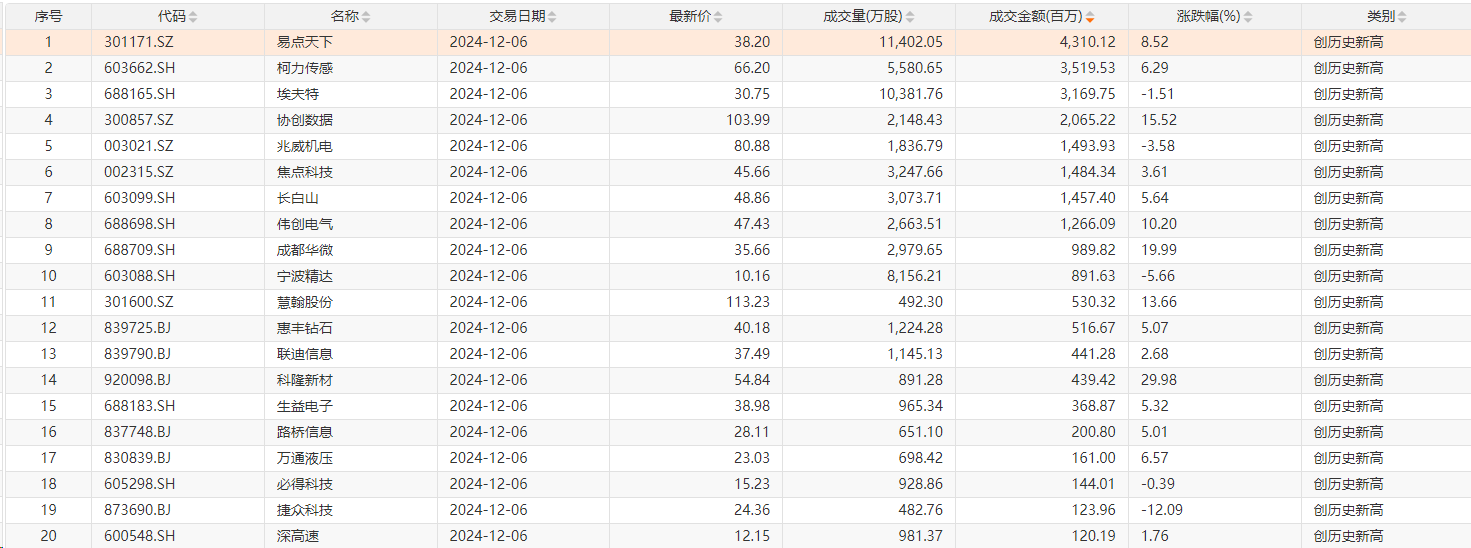Viewport: 1471px width, 548px height.
Task: Select the name 兆威机电
Action: click(305, 146)
